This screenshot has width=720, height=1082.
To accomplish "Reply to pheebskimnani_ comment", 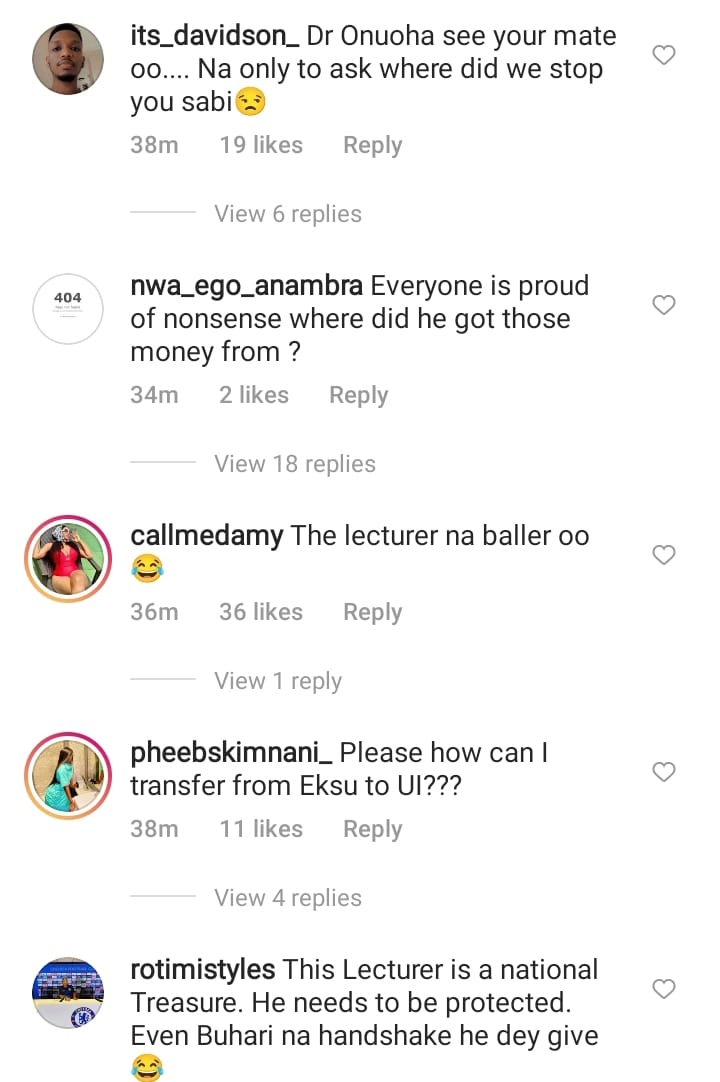I will pos(372,829).
